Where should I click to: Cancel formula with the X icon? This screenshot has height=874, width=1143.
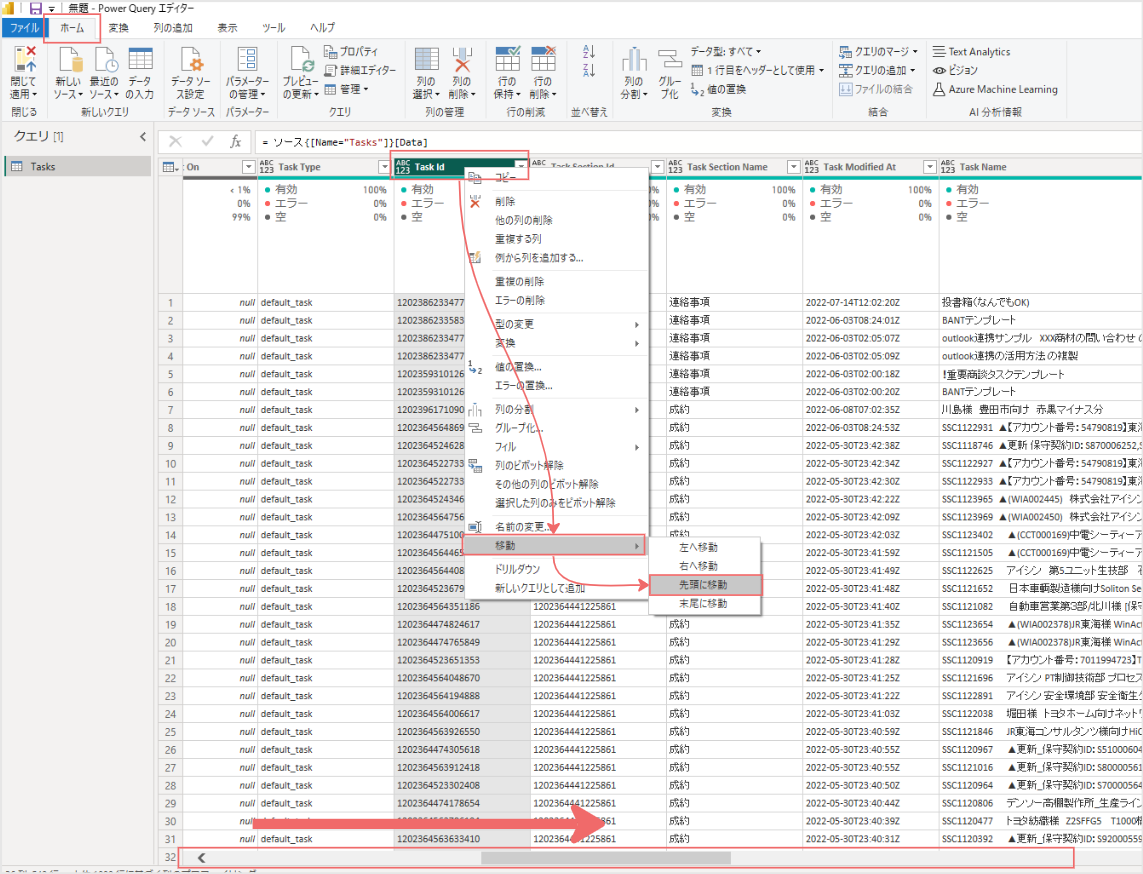click(176, 141)
